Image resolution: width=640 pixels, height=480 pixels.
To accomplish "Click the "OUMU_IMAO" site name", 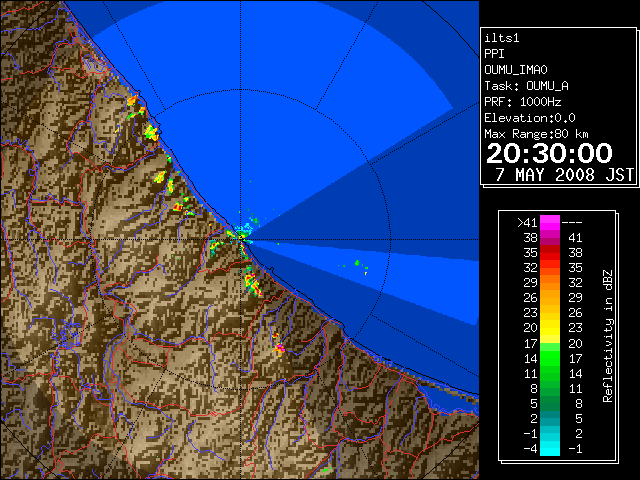I will (516, 70).
